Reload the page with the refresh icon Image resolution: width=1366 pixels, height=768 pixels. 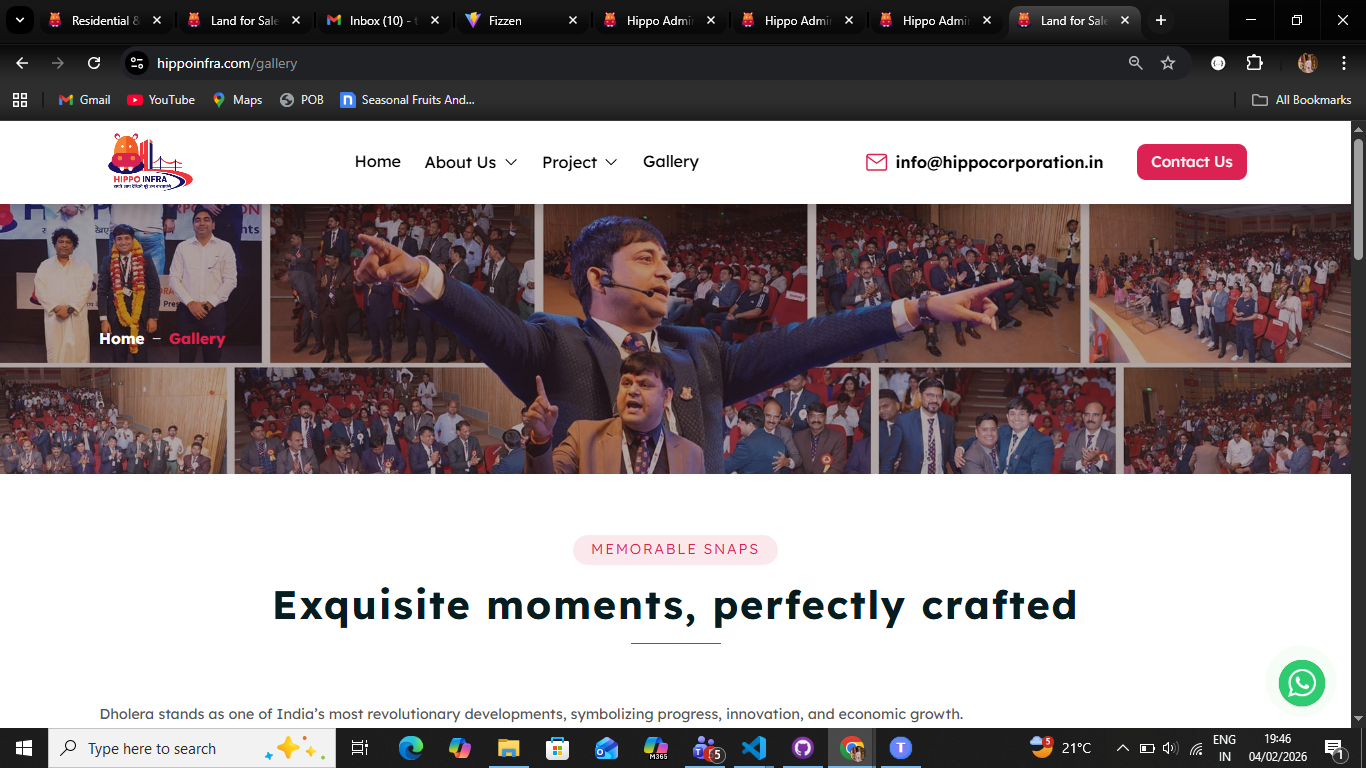pyautogui.click(x=94, y=63)
